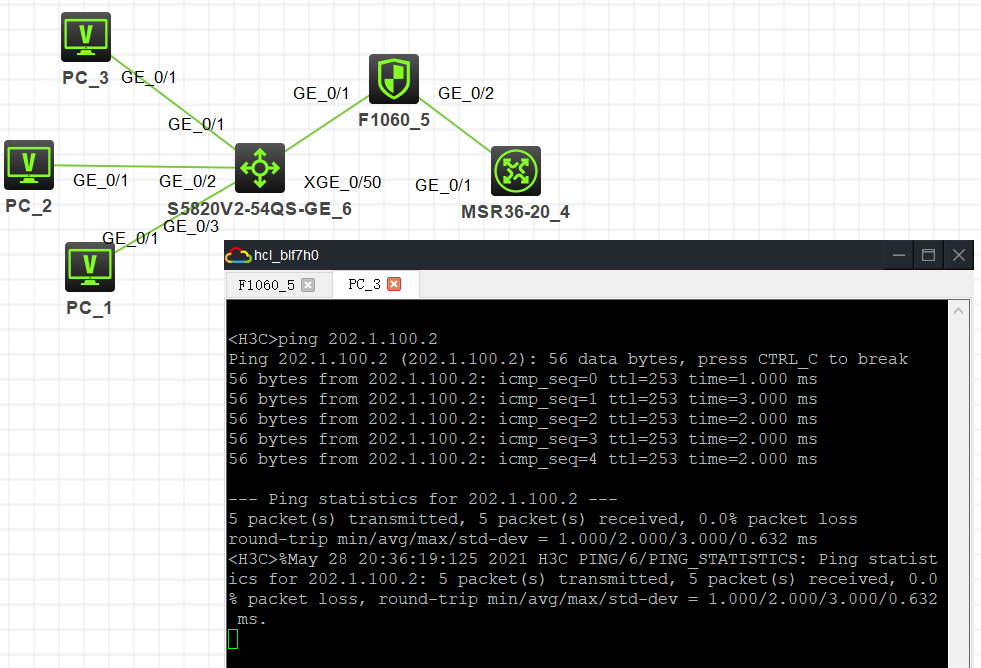Viewport: 981px width, 668px height.
Task: Click the terminal scrollbar up arrow
Action: point(958,310)
